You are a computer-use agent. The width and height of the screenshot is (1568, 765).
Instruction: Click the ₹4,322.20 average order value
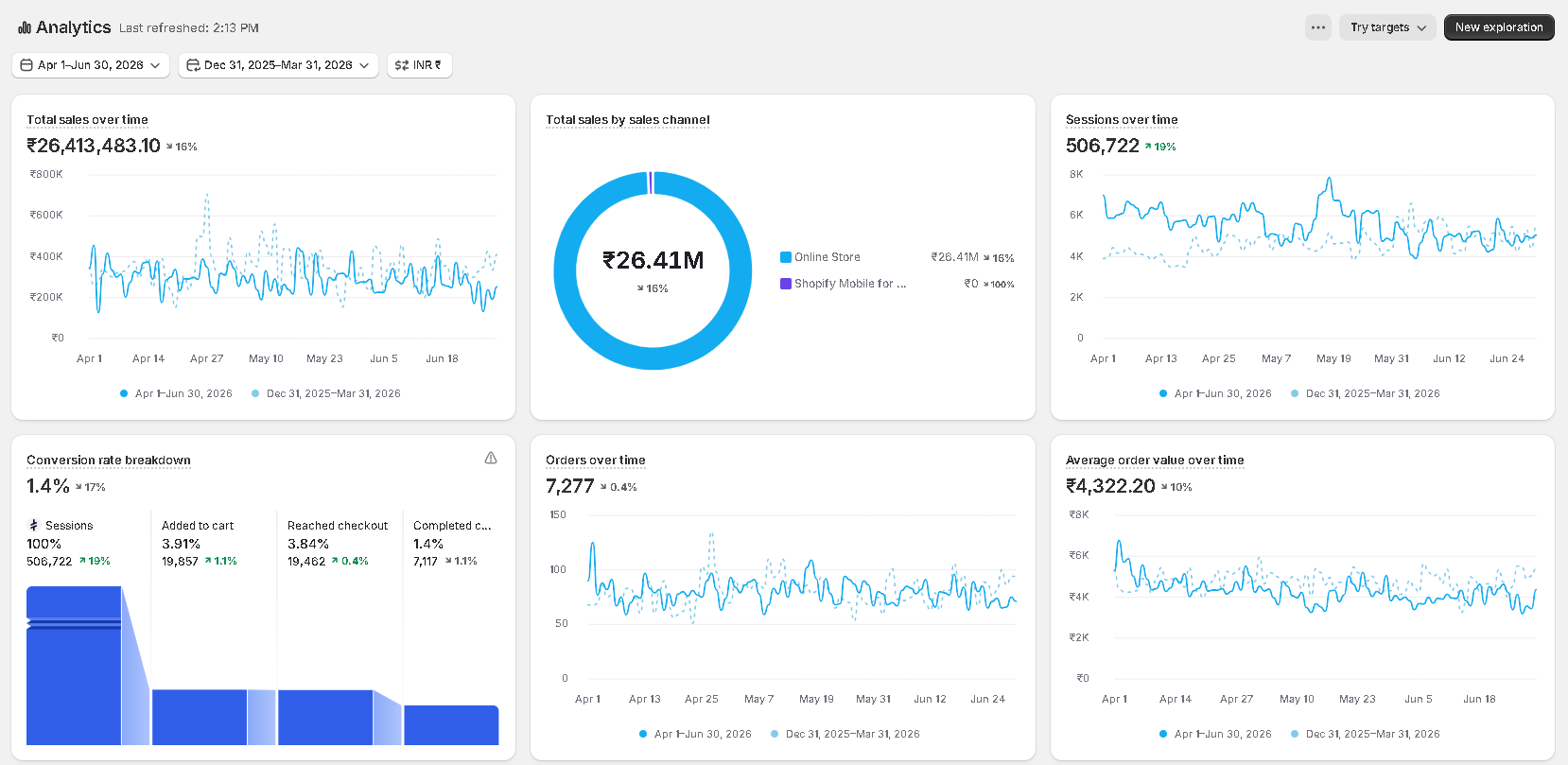1110,486
